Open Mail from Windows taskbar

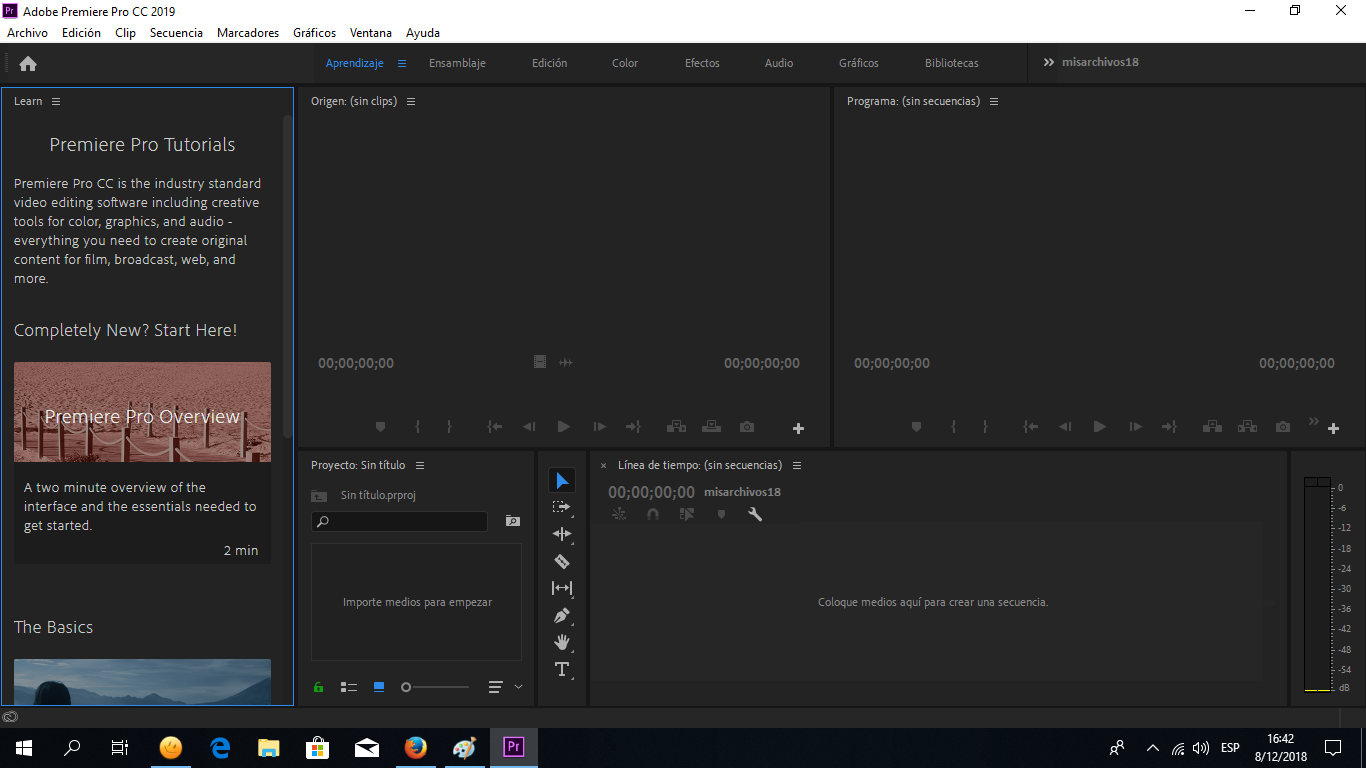tap(367, 748)
